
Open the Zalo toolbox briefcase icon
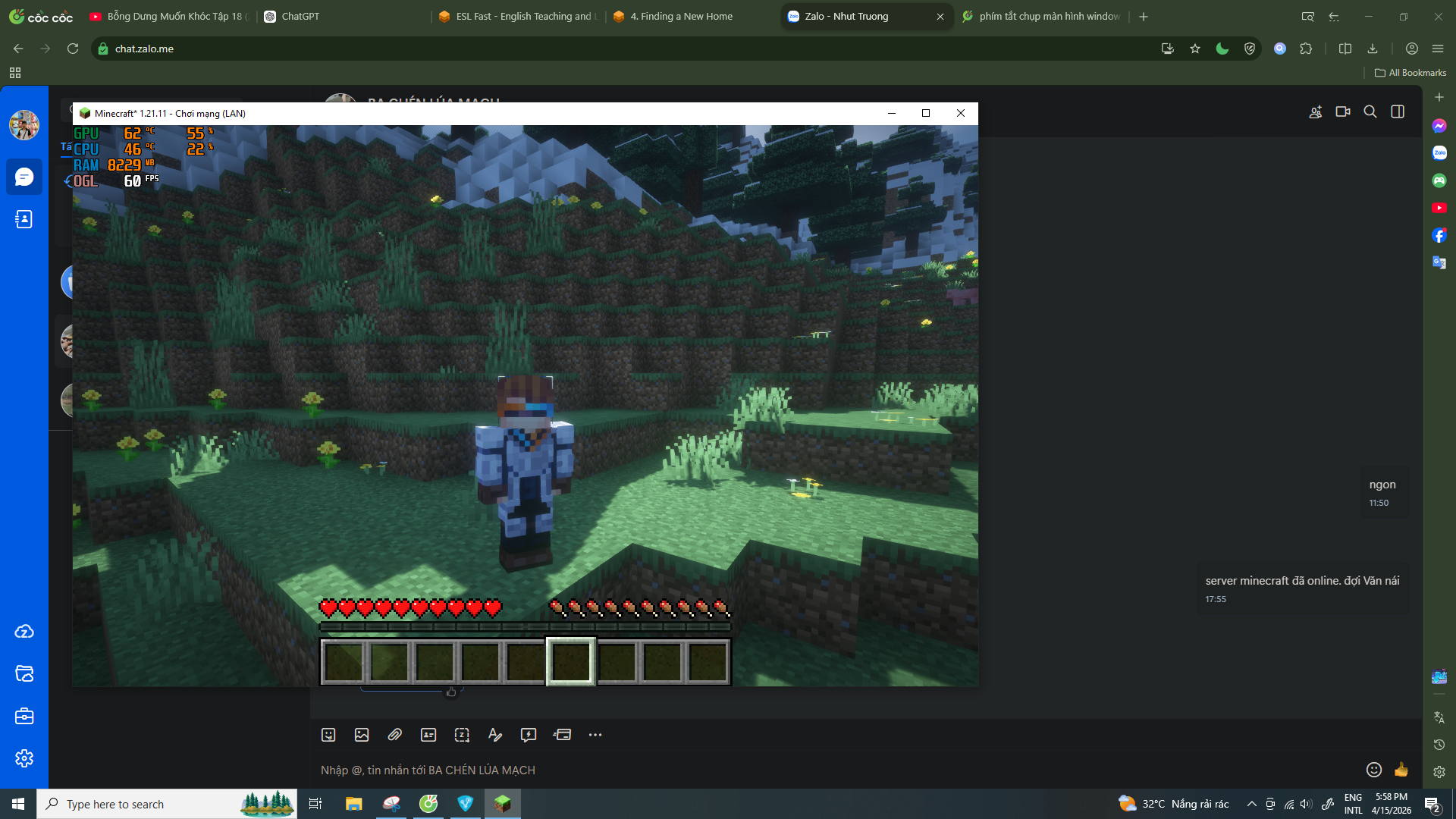pos(24,717)
